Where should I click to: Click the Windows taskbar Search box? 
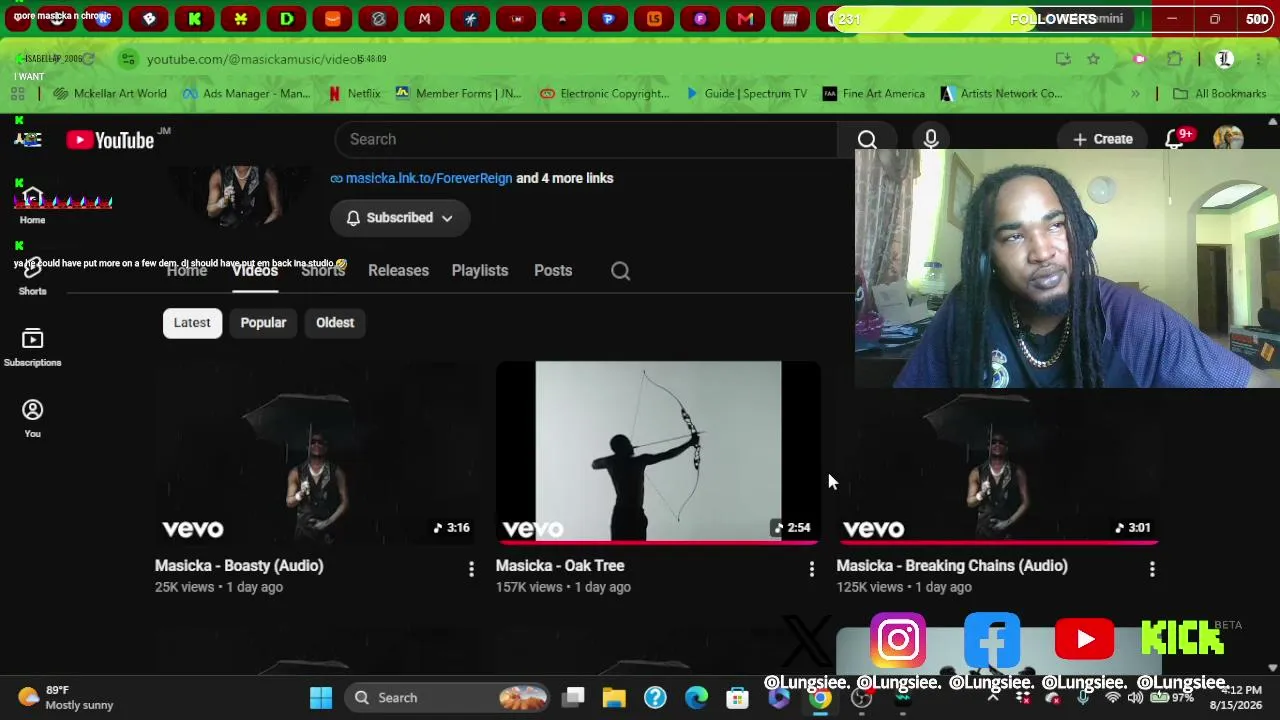(448, 698)
